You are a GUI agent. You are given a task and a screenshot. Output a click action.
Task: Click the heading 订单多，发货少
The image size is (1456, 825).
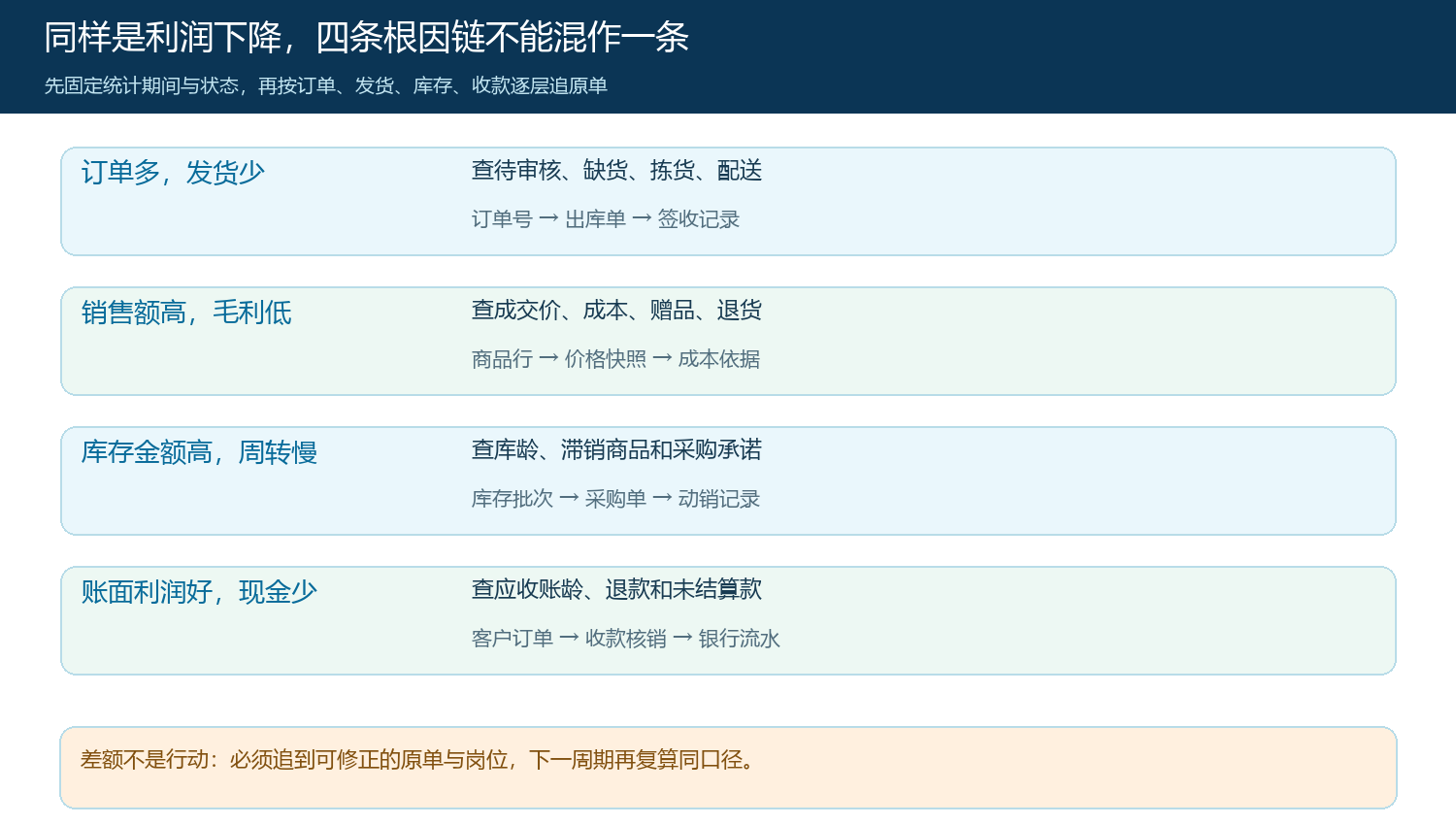pos(173,173)
